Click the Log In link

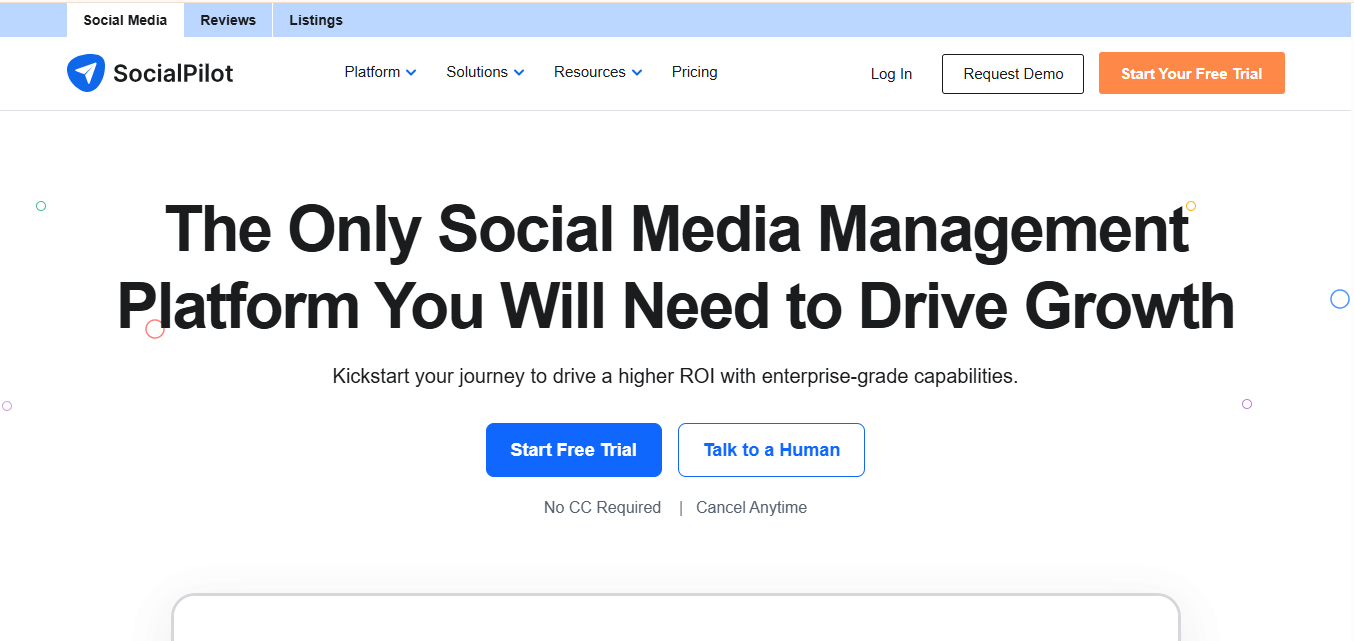pyautogui.click(x=891, y=74)
